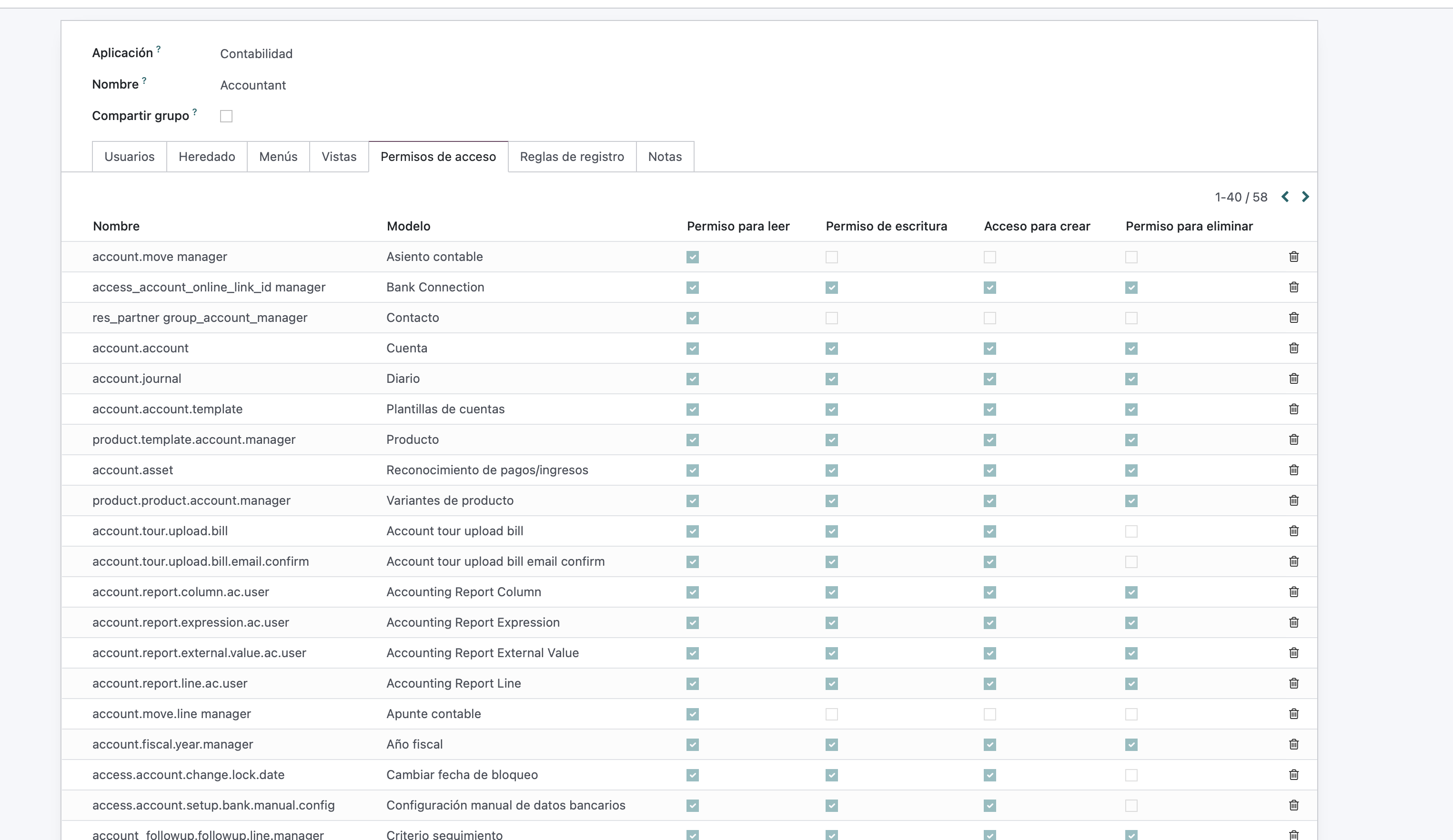1453x840 pixels.
Task: Enable delete permission for Cambiar fecha de bloqueo
Action: [1131, 775]
